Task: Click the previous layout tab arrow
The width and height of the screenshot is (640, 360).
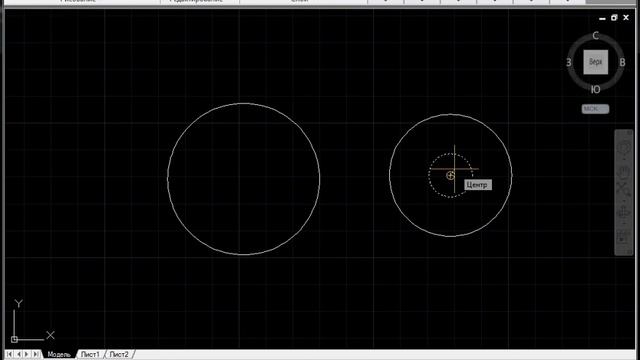Action: pos(18,354)
